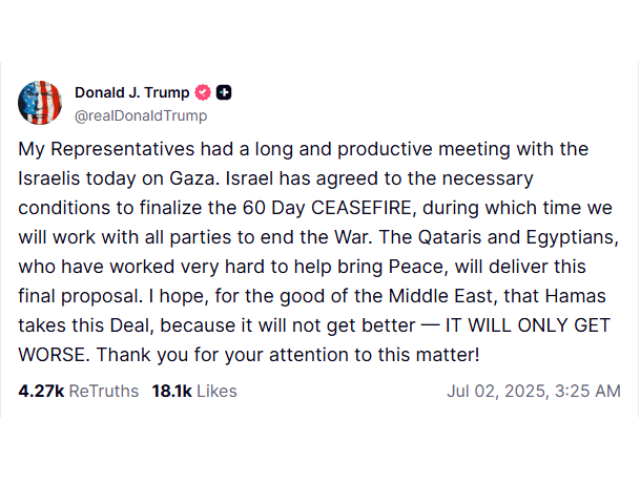Screen dimensions: 640x480
Task: View the 4.27k ReTruths number
Action: [41, 391]
